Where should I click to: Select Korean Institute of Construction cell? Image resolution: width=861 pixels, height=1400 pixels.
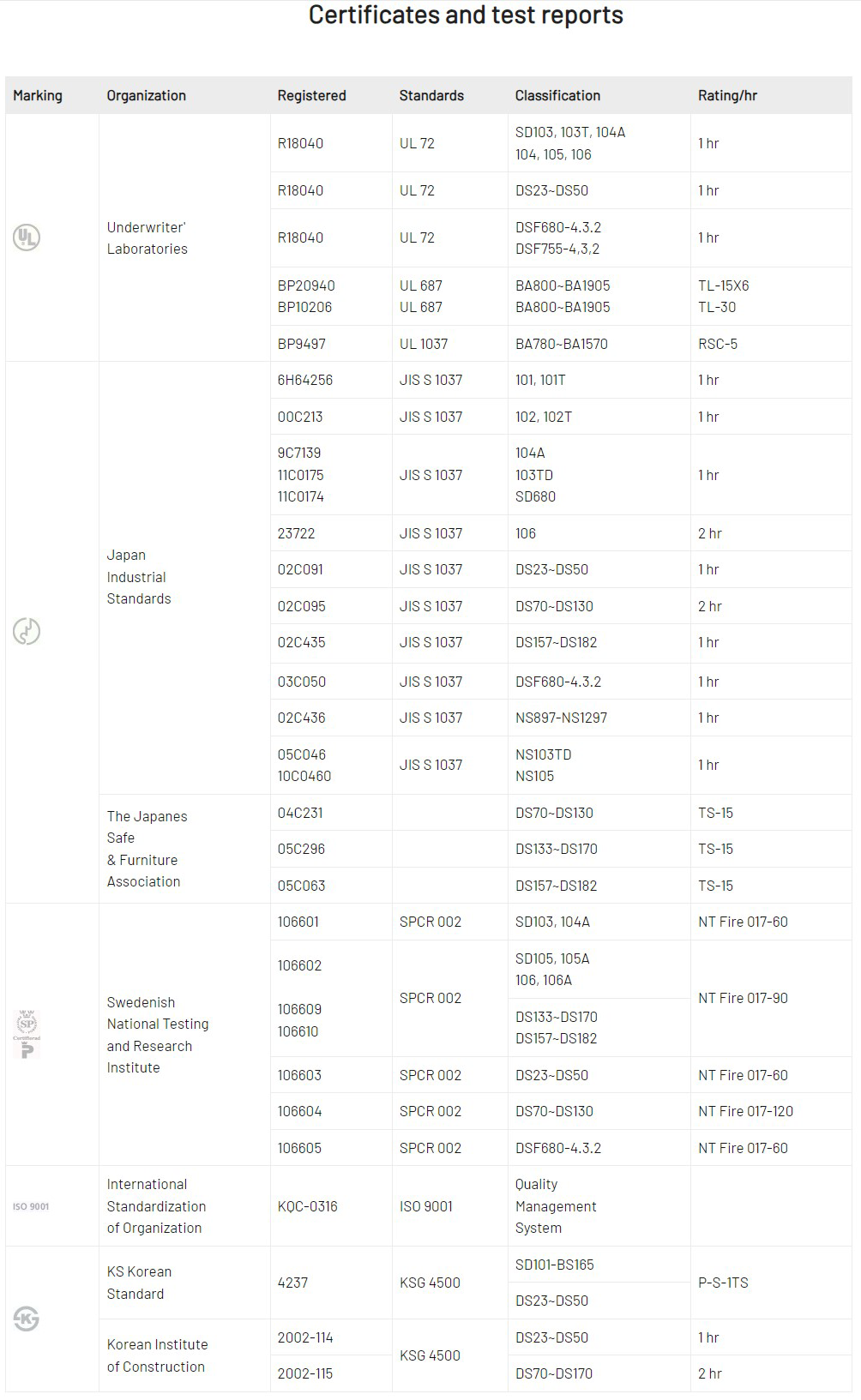157,1355
